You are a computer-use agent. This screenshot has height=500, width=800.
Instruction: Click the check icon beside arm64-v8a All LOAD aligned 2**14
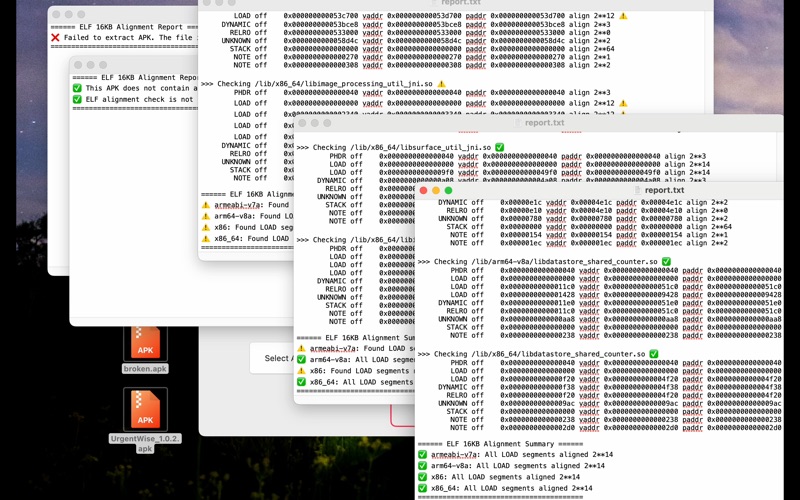(422, 466)
